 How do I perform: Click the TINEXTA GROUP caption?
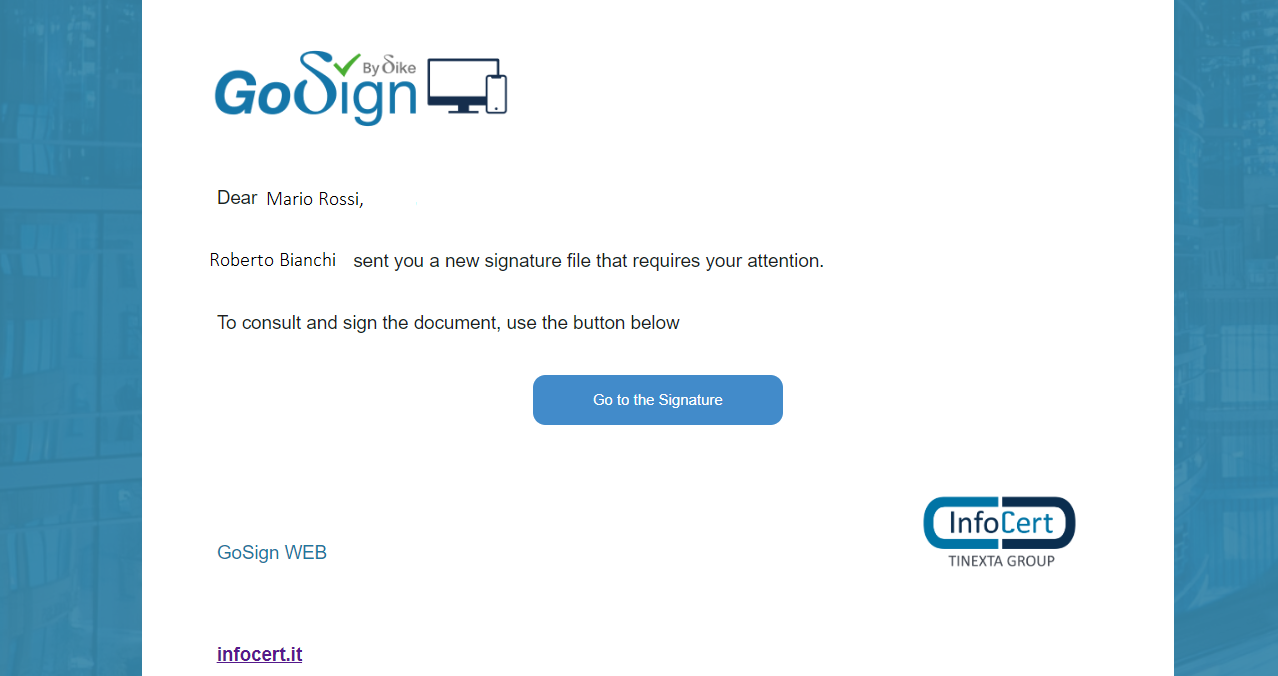tap(1001, 561)
